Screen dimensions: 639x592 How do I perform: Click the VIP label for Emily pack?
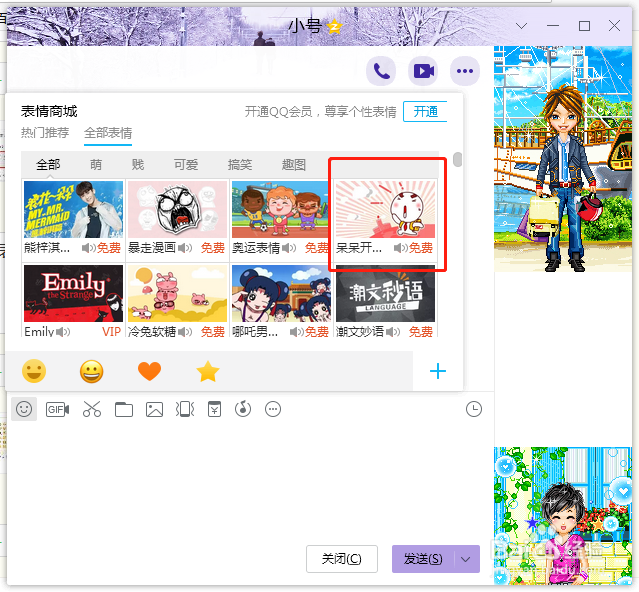[111, 332]
